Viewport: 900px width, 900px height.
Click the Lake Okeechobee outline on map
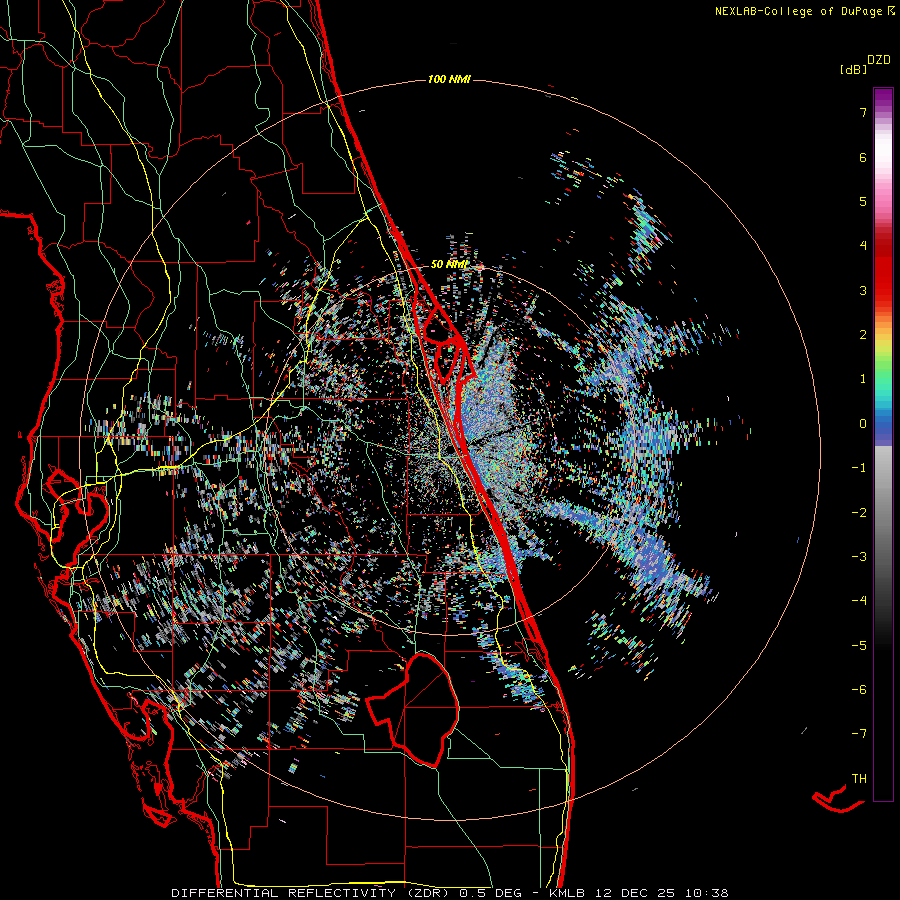(x=413, y=711)
